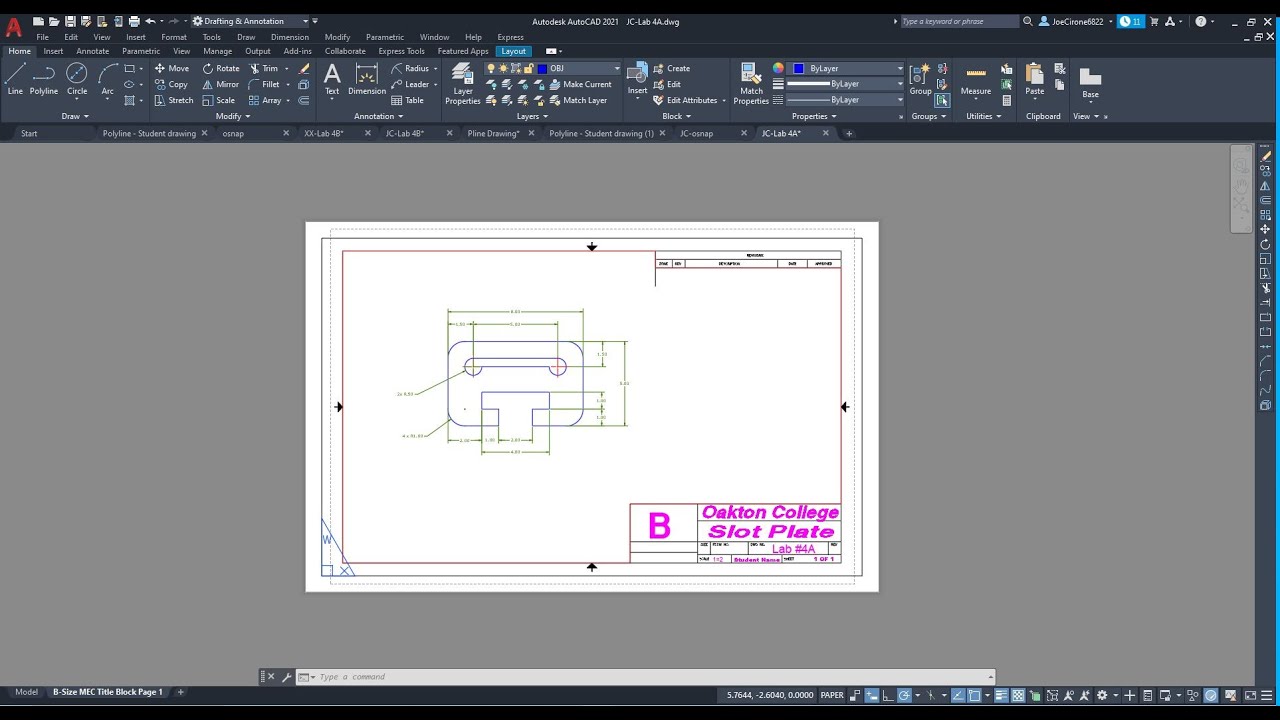The width and height of the screenshot is (1280, 720).
Task: Select the Text annotation tool
Action: 332,79
